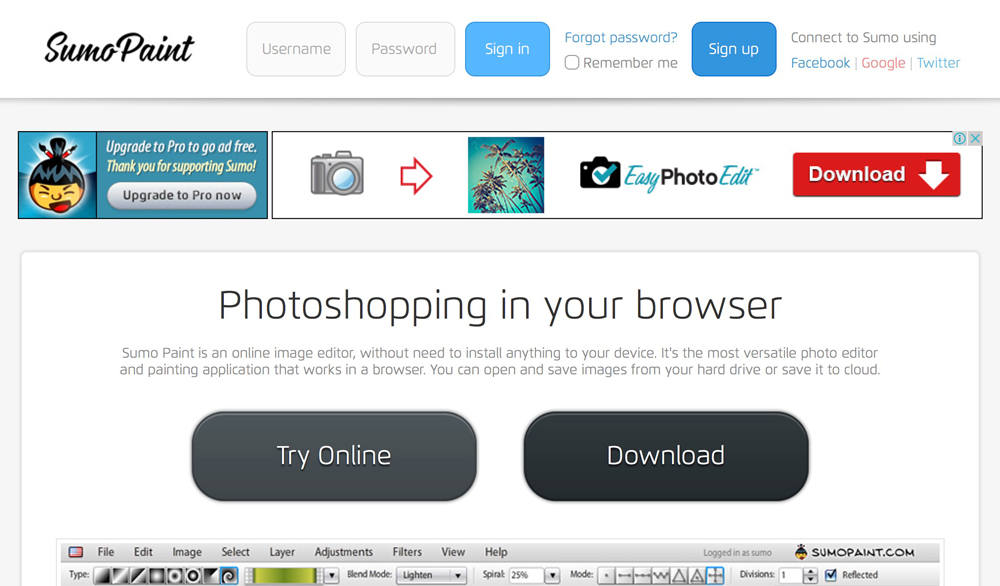Tick the Remember me checkbox
The height and width of the screenshot is (586, 1000).
572,62
